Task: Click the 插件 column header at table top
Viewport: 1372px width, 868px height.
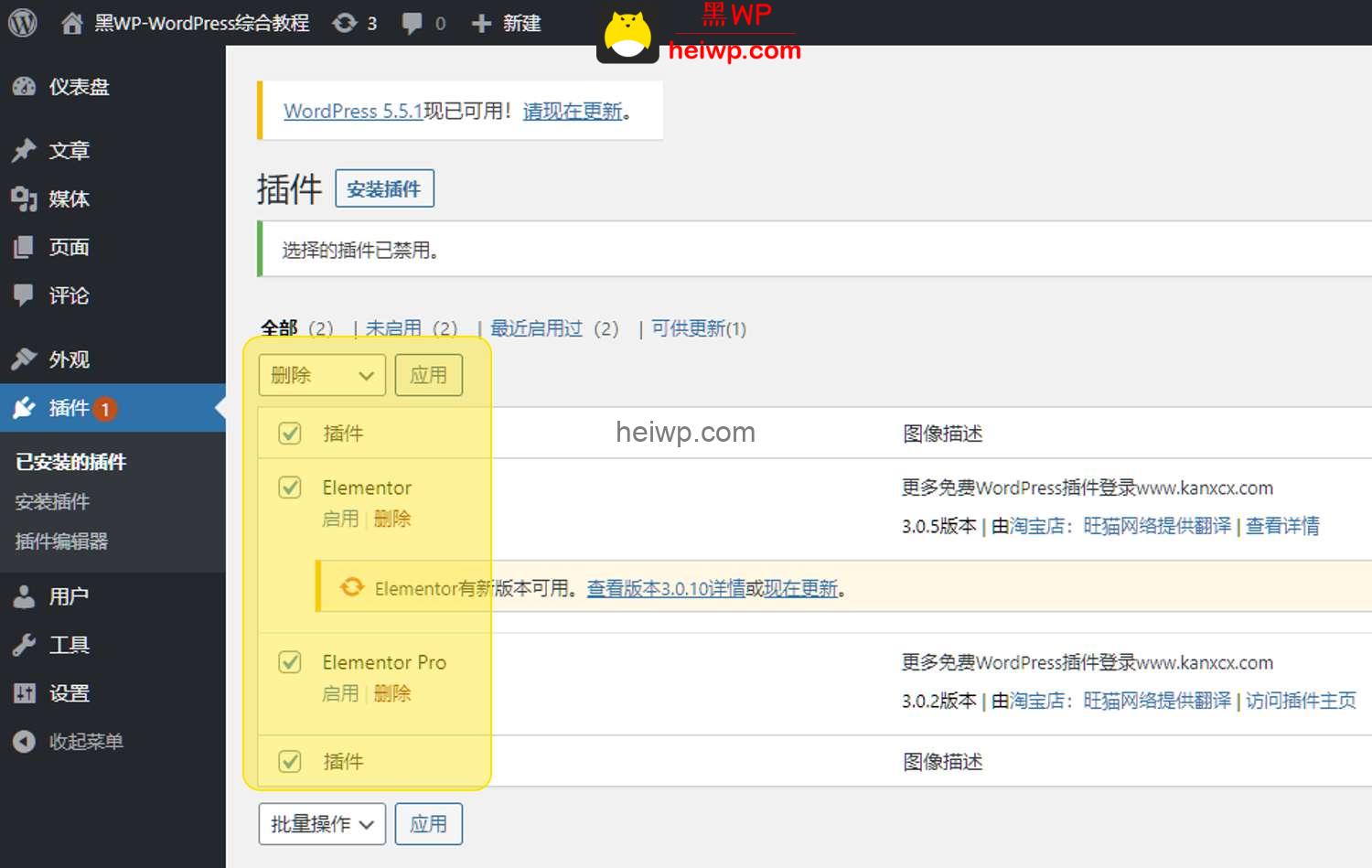Action: pyautogui.click(x=343, y=434)
